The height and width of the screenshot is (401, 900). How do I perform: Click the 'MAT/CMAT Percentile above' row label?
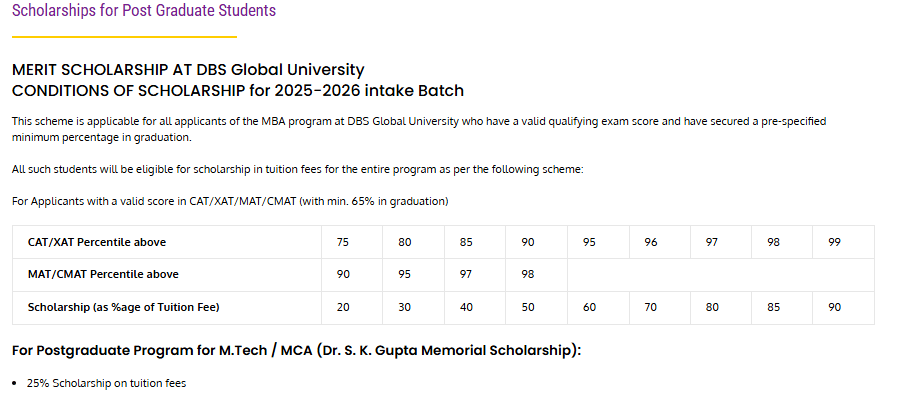(x=103, y=274)
